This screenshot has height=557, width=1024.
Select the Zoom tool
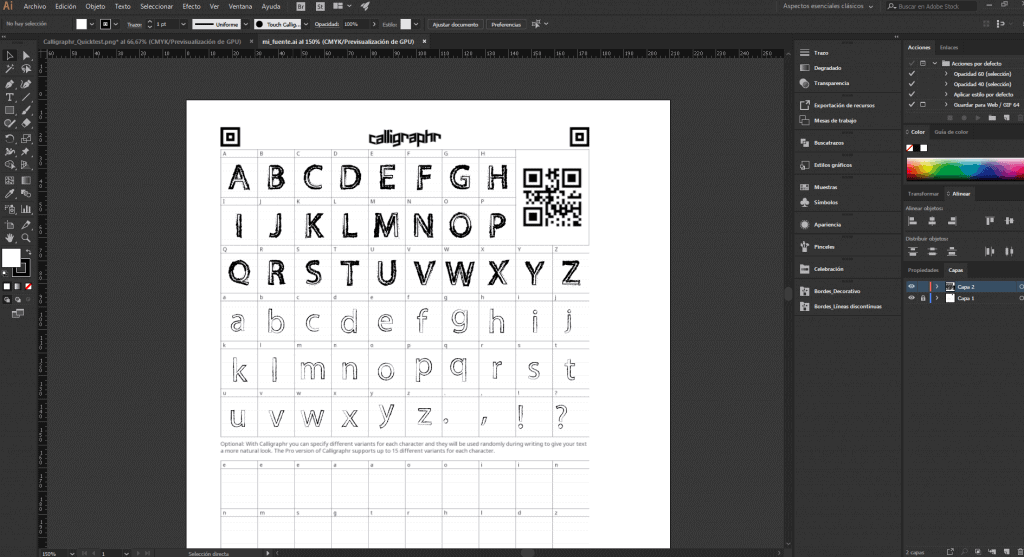pos(26,238)
